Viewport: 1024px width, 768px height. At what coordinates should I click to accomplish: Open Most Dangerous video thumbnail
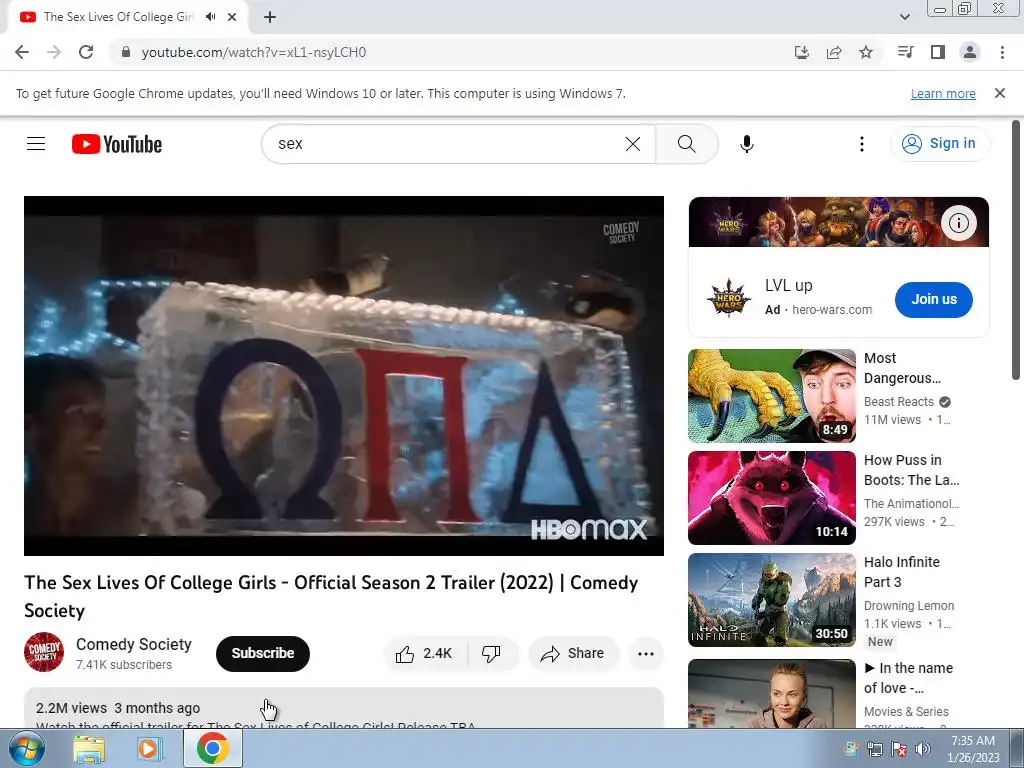tap(772, 396)
